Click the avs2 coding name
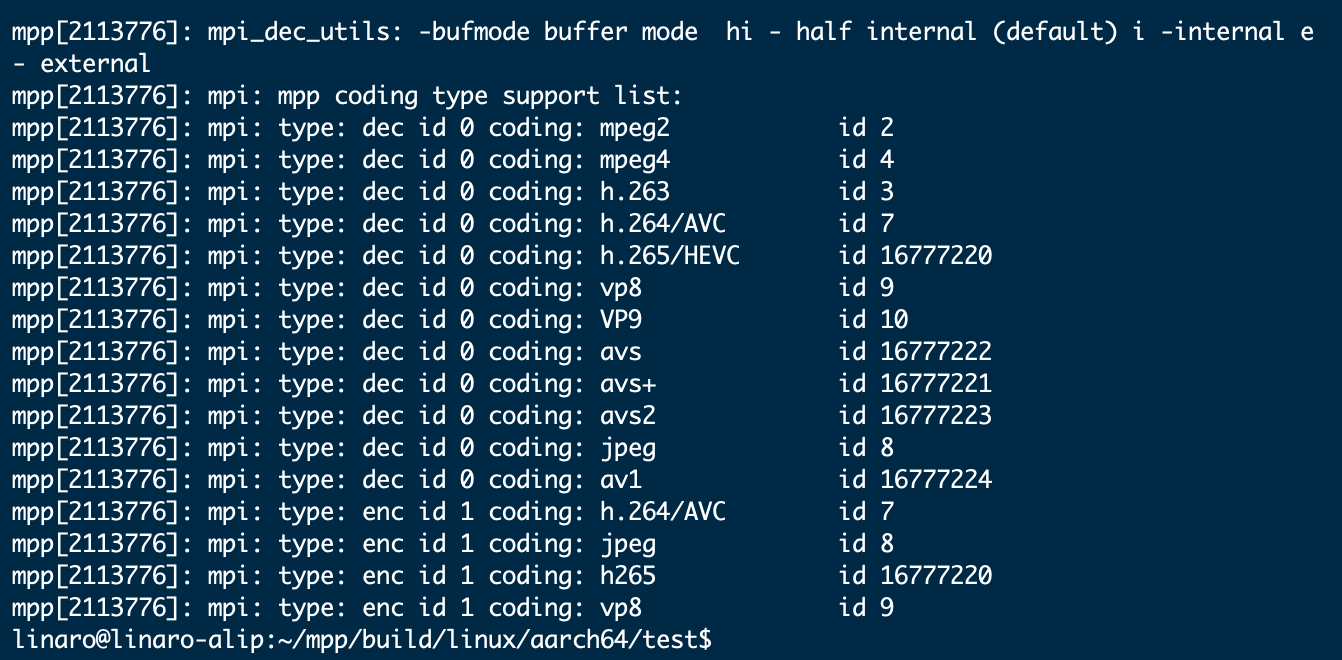The width and height of the screenshot is (1342, 660). [627, 416]
